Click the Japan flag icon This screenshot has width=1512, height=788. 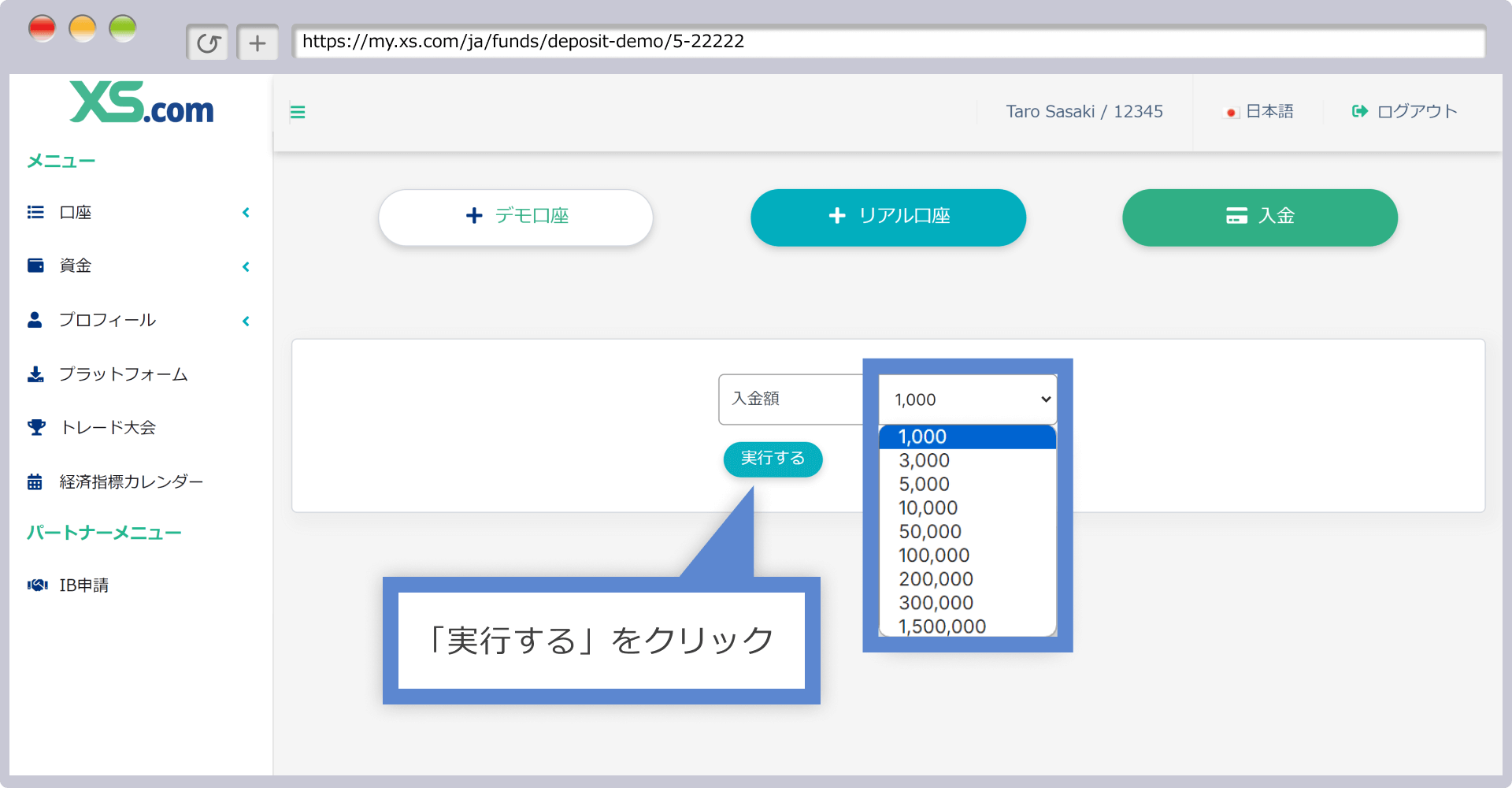[1231, 113]
